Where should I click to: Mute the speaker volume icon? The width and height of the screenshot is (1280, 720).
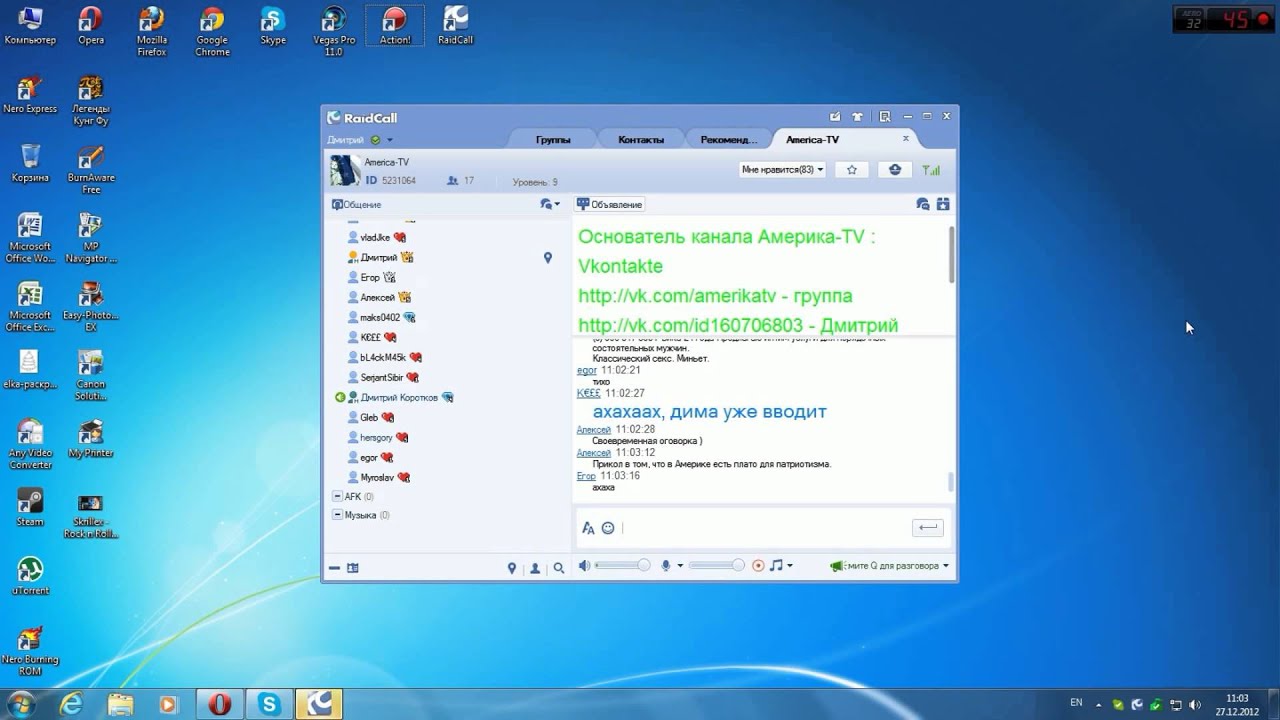coord(585,566)
